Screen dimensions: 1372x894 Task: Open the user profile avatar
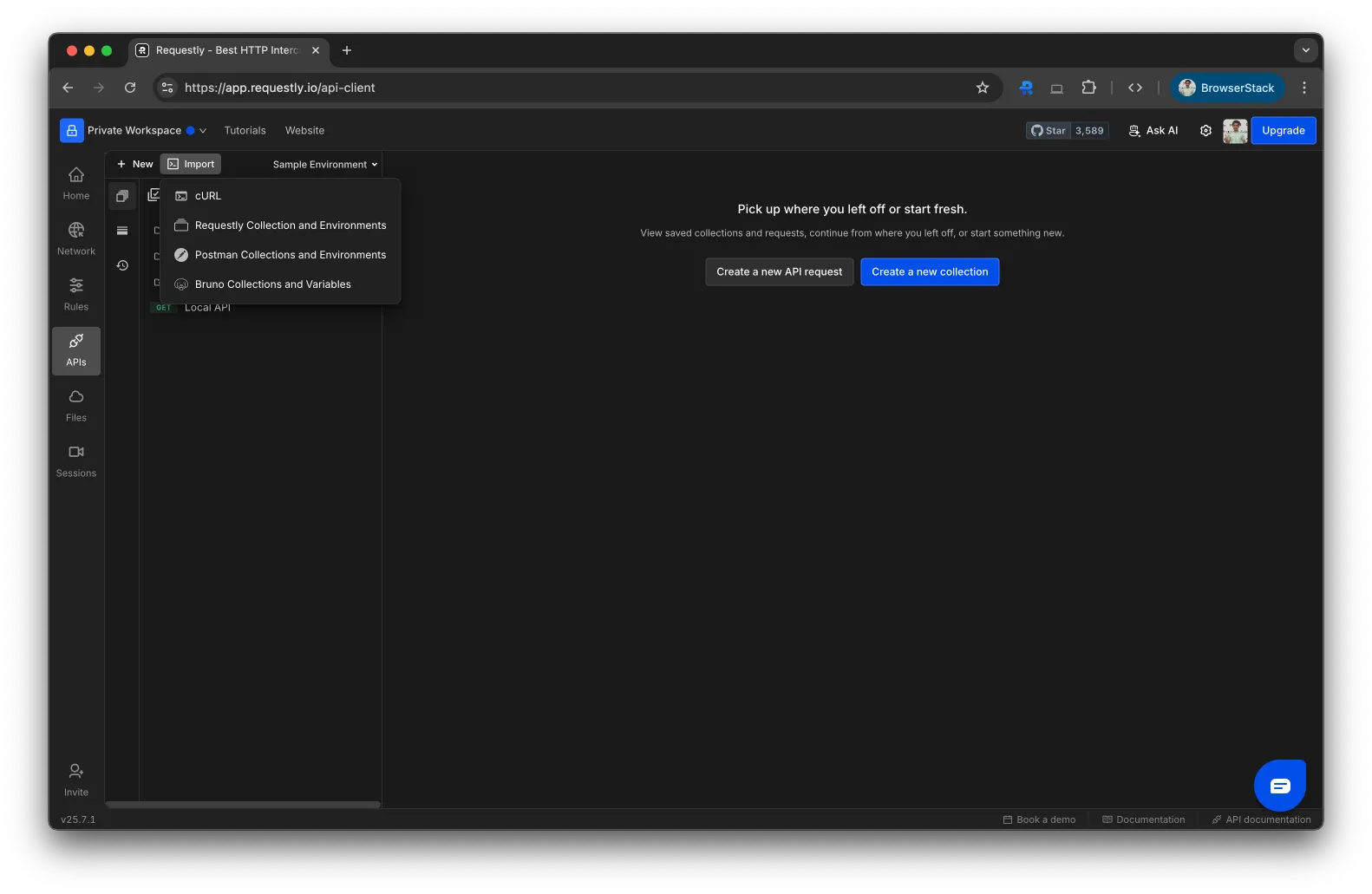pos(1235,131)
